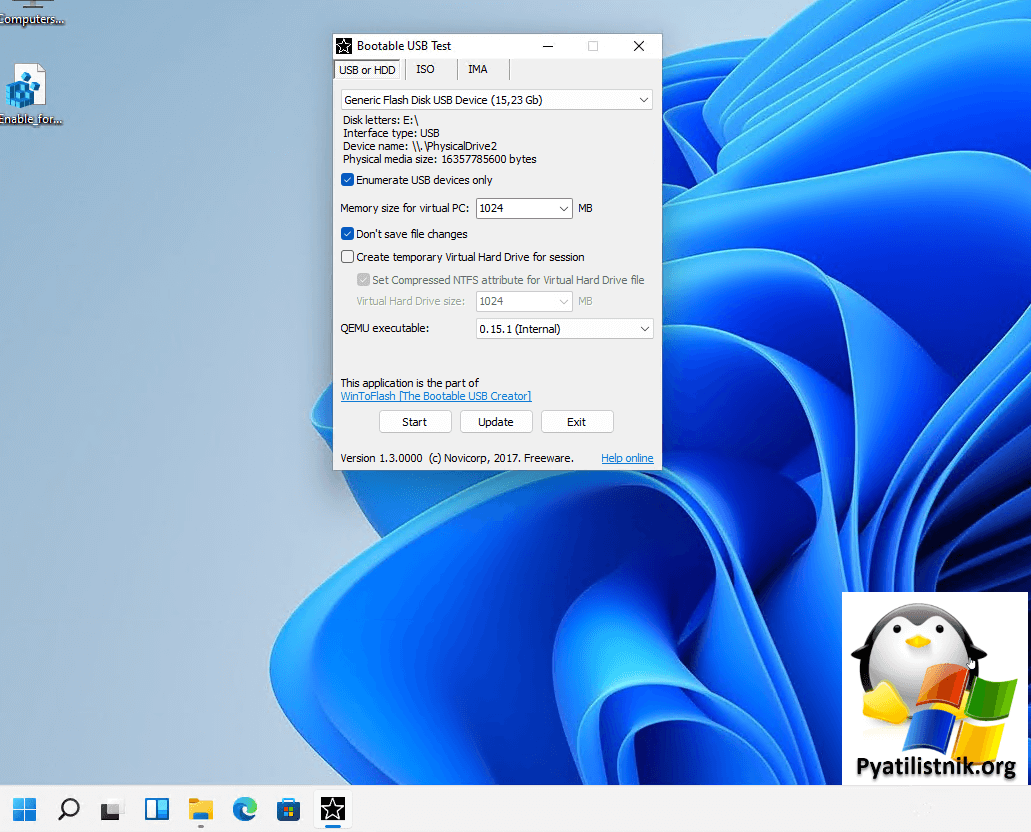This screenshot has height=832, width=1031.
Task: Expand the QEMU executable dropdown
Action: 644,329
